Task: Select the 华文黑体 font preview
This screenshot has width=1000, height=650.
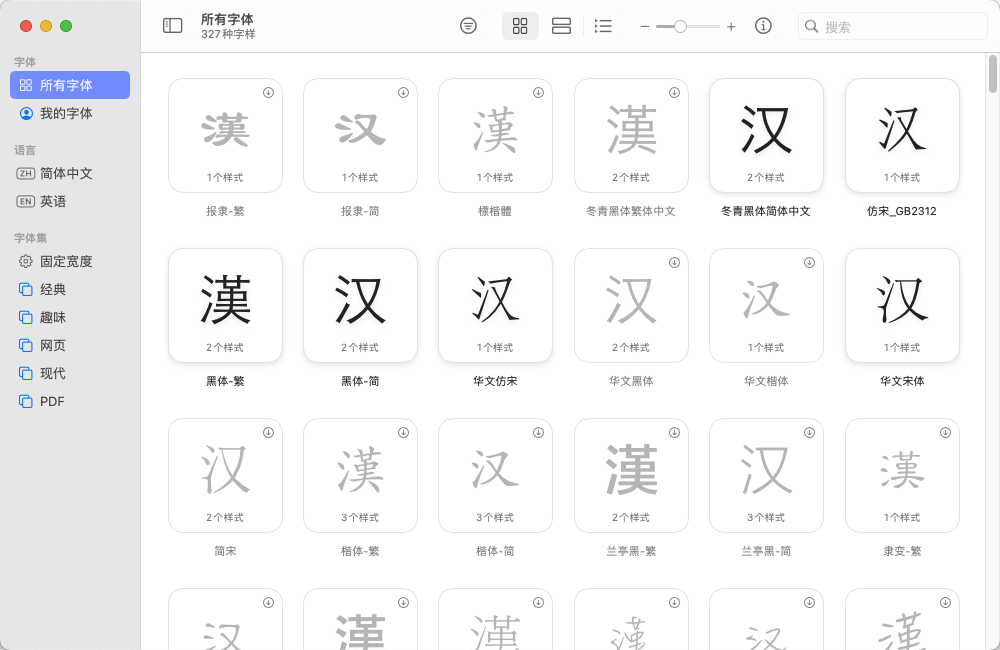Action: coord(631,305)
